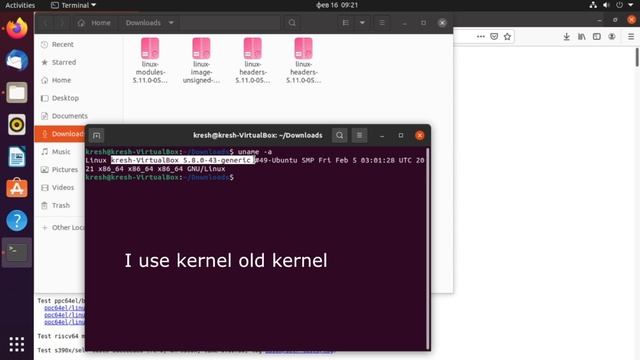
Task: Open the system menu arrow in top bar
Action: pyautogui.click(x=631, y=5)
